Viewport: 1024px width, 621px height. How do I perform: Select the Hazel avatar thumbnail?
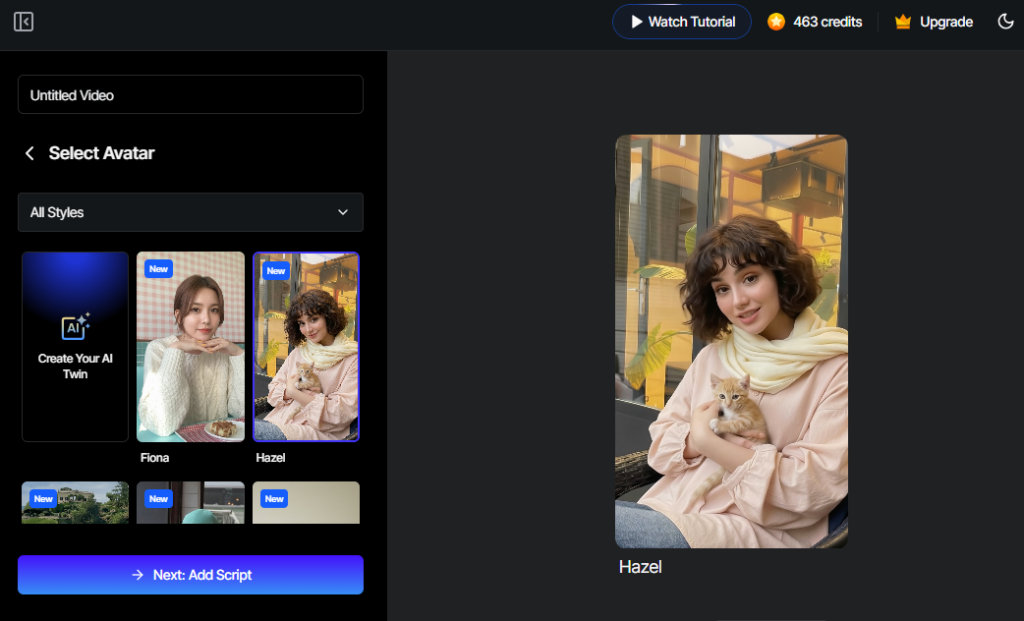pyautogui.click(x=306, y=346)
